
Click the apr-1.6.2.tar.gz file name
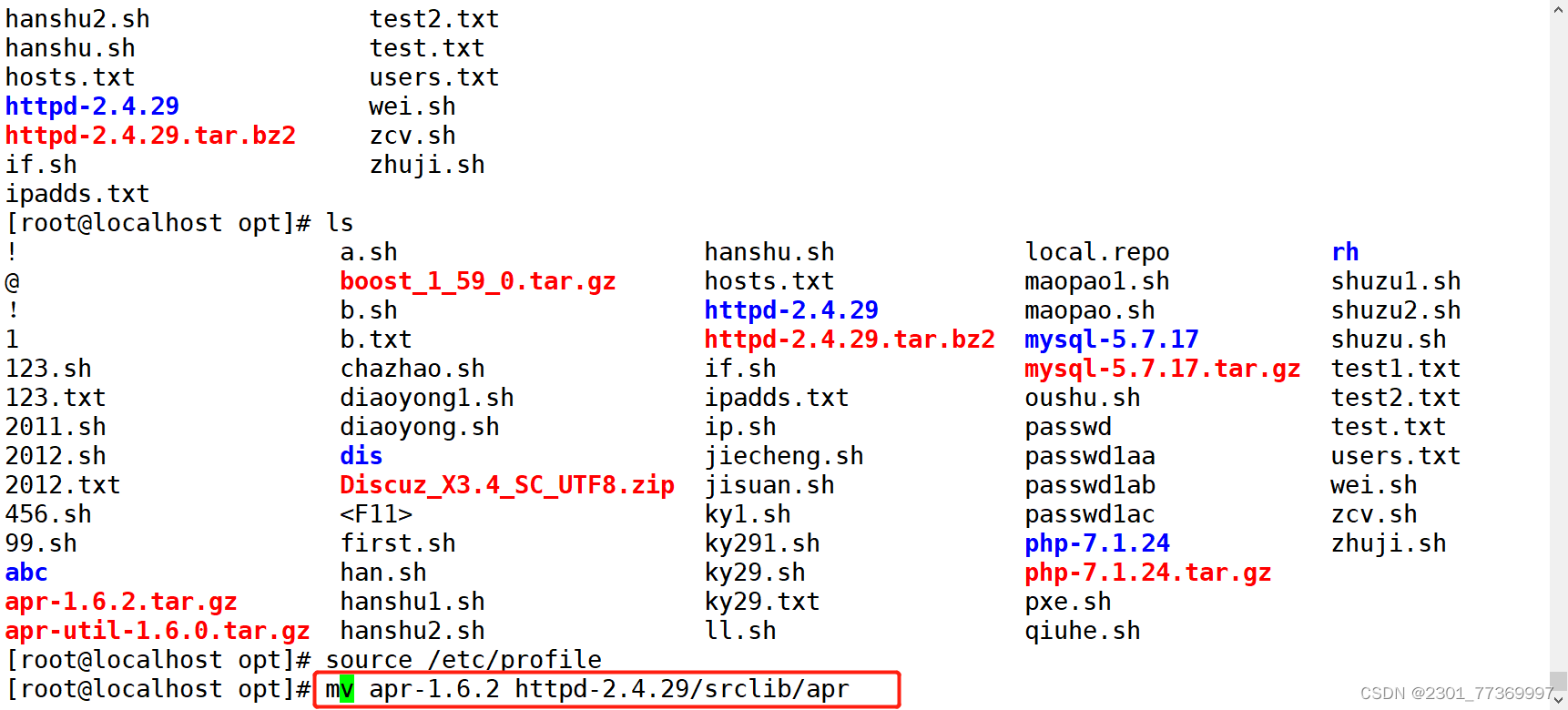(x=121, y=602)
